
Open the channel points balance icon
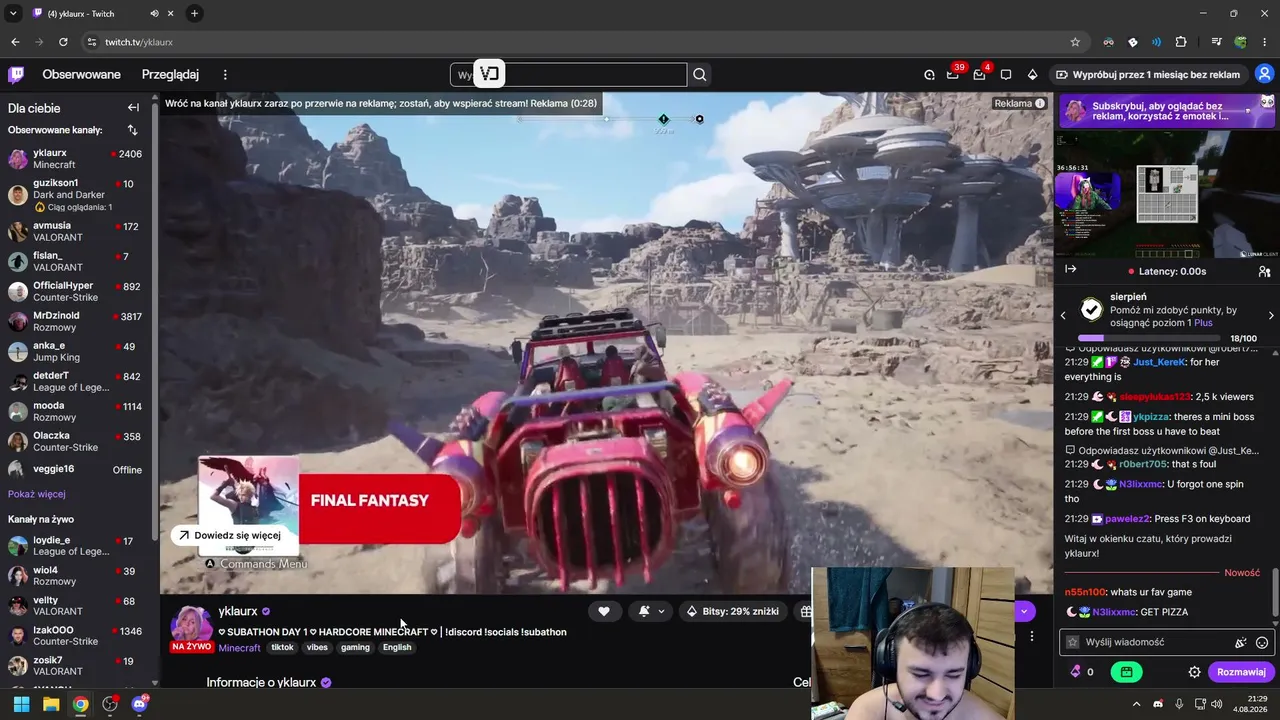point(1082,672)
